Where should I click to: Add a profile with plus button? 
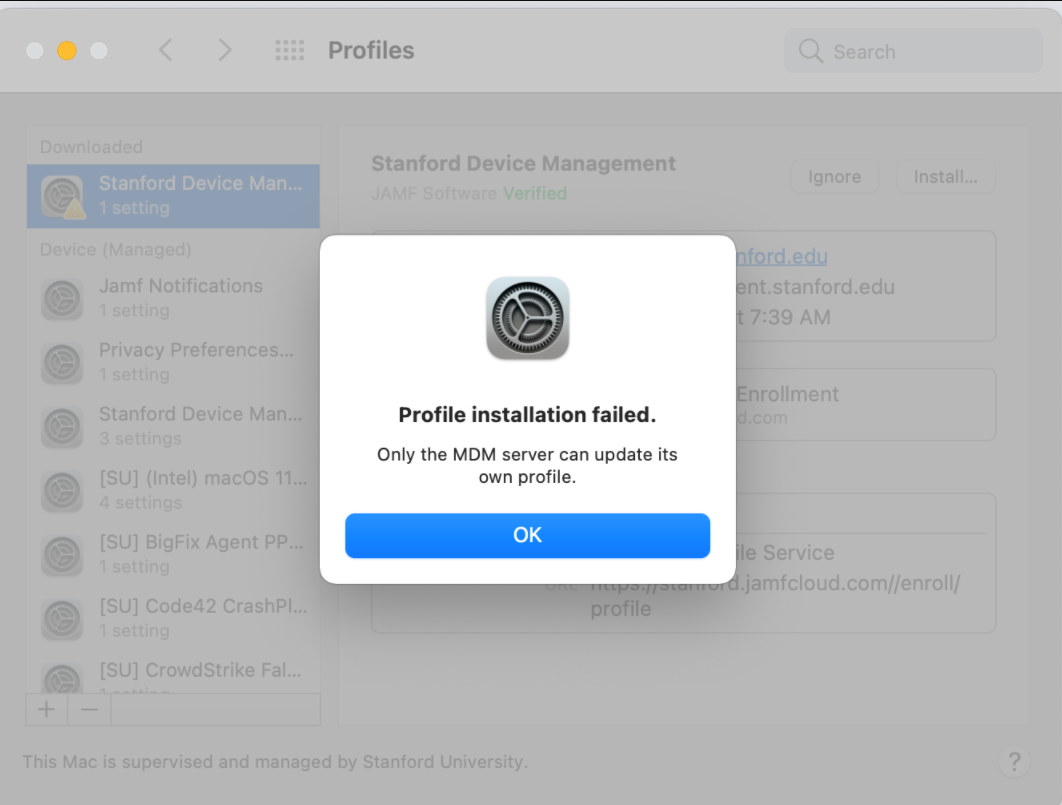click(x=46, y=709)
